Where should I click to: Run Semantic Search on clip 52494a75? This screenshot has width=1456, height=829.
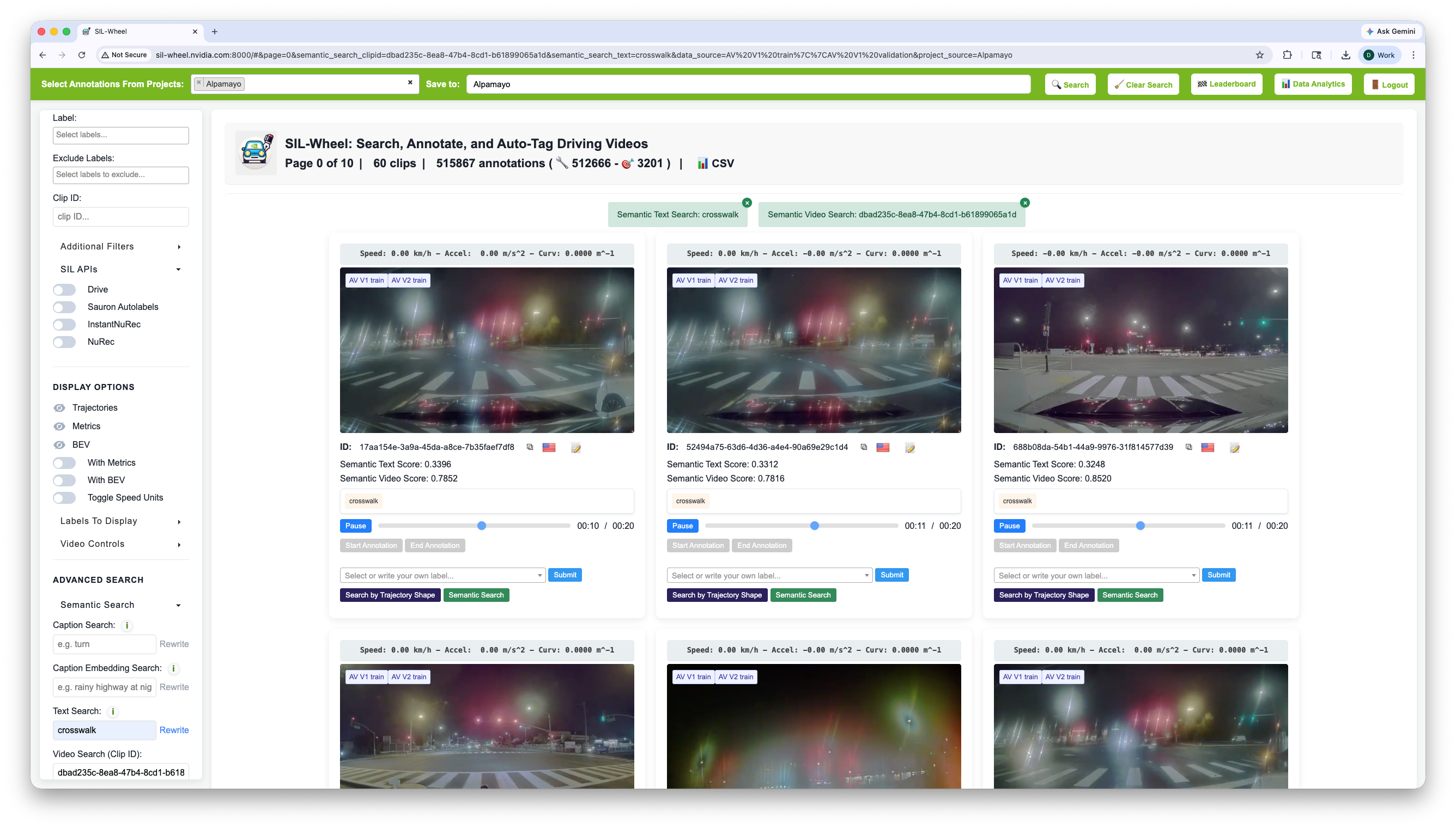tap(803, 595)
